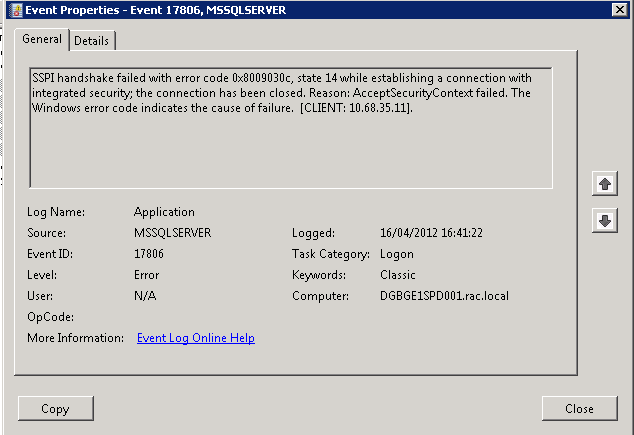Image resolution: width=634 pixels, height=435 pixels.
Task: Select the Event ID value 17806
Action: click(x=150, y=254)
